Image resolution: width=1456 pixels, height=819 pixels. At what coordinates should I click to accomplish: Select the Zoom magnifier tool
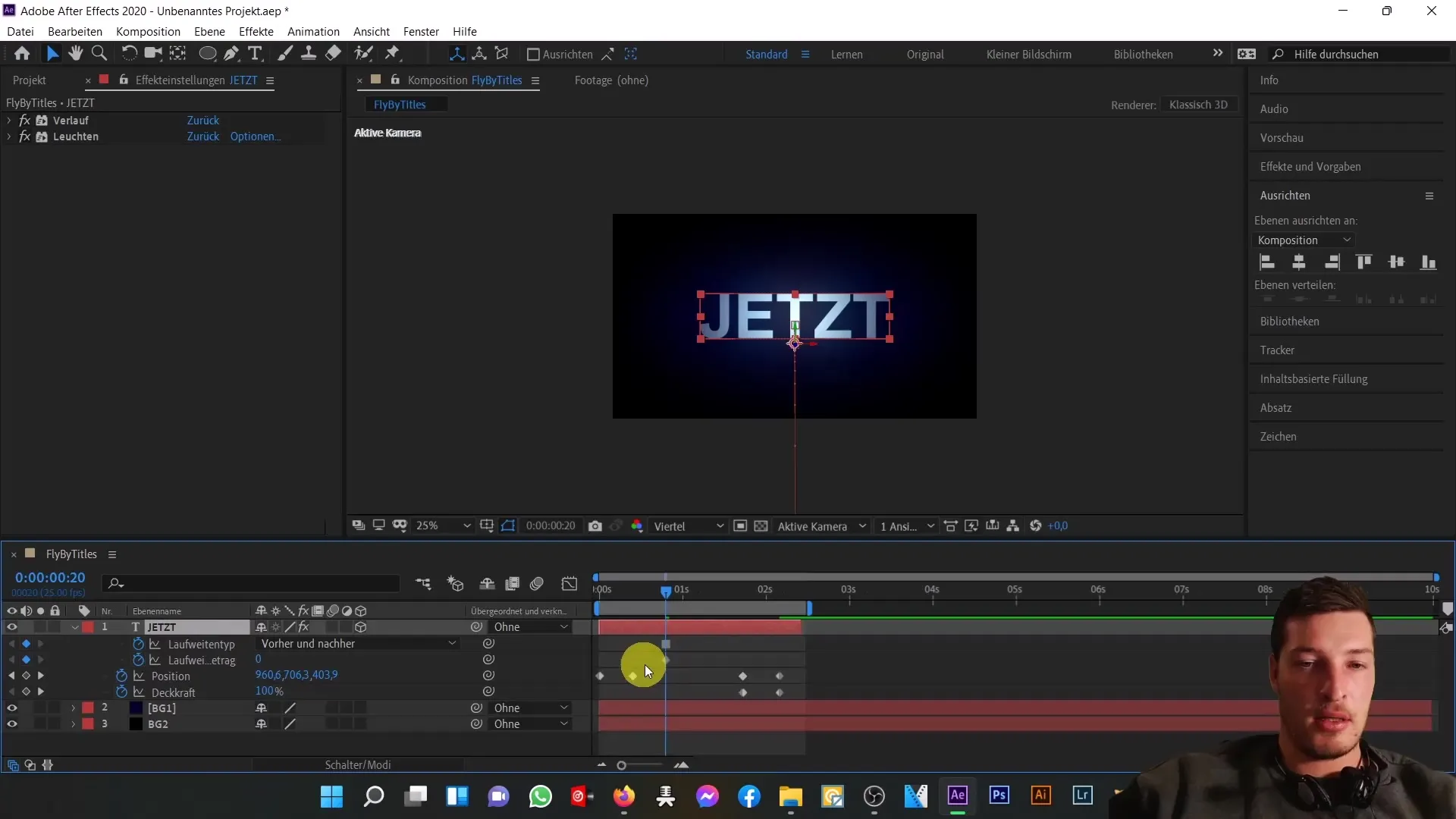click(x=99, y=53)
